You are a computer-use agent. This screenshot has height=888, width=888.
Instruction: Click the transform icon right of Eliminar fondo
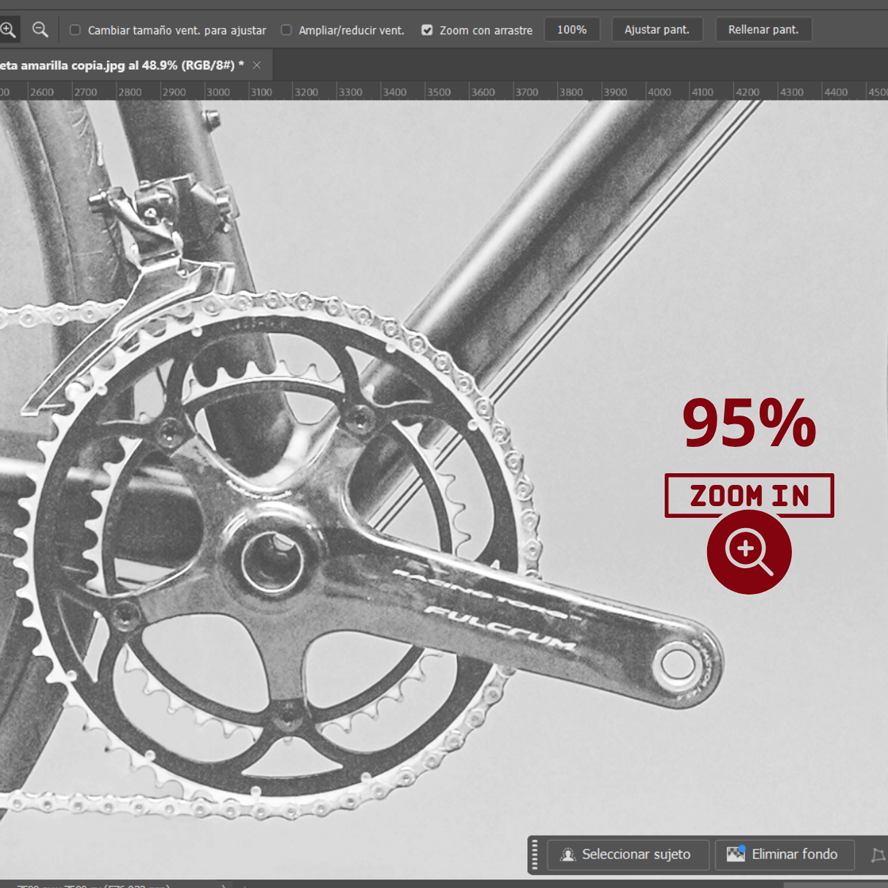(x=878, y=855)
